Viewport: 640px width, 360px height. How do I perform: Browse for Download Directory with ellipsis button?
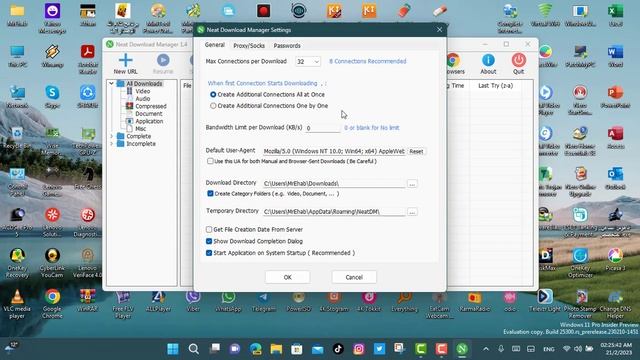[x=412, y=184]
